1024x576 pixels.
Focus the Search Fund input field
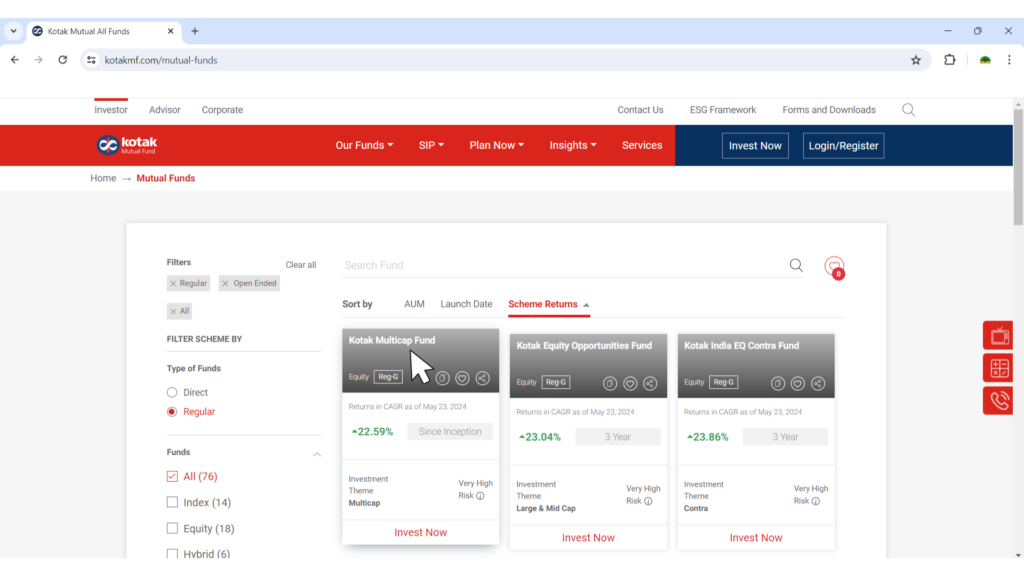tap(565, 265)
